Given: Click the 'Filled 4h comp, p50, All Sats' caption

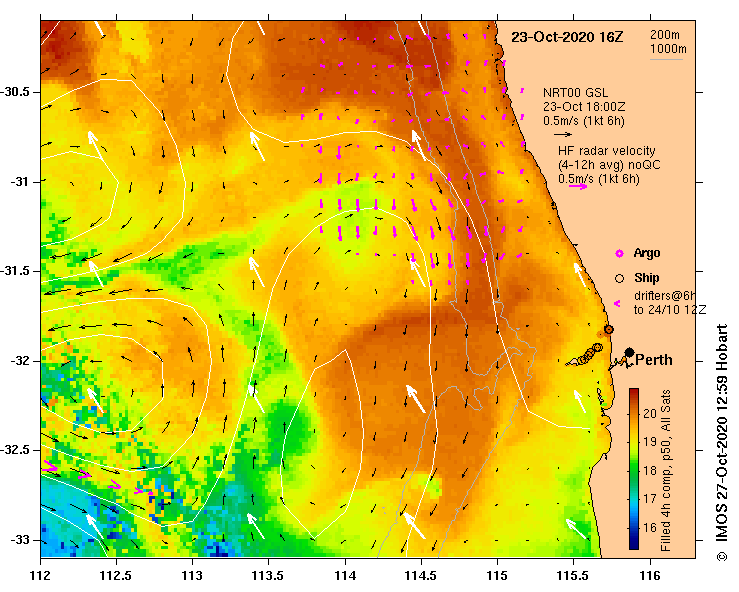Looking at the screenshot, I should tap(665, 470).
